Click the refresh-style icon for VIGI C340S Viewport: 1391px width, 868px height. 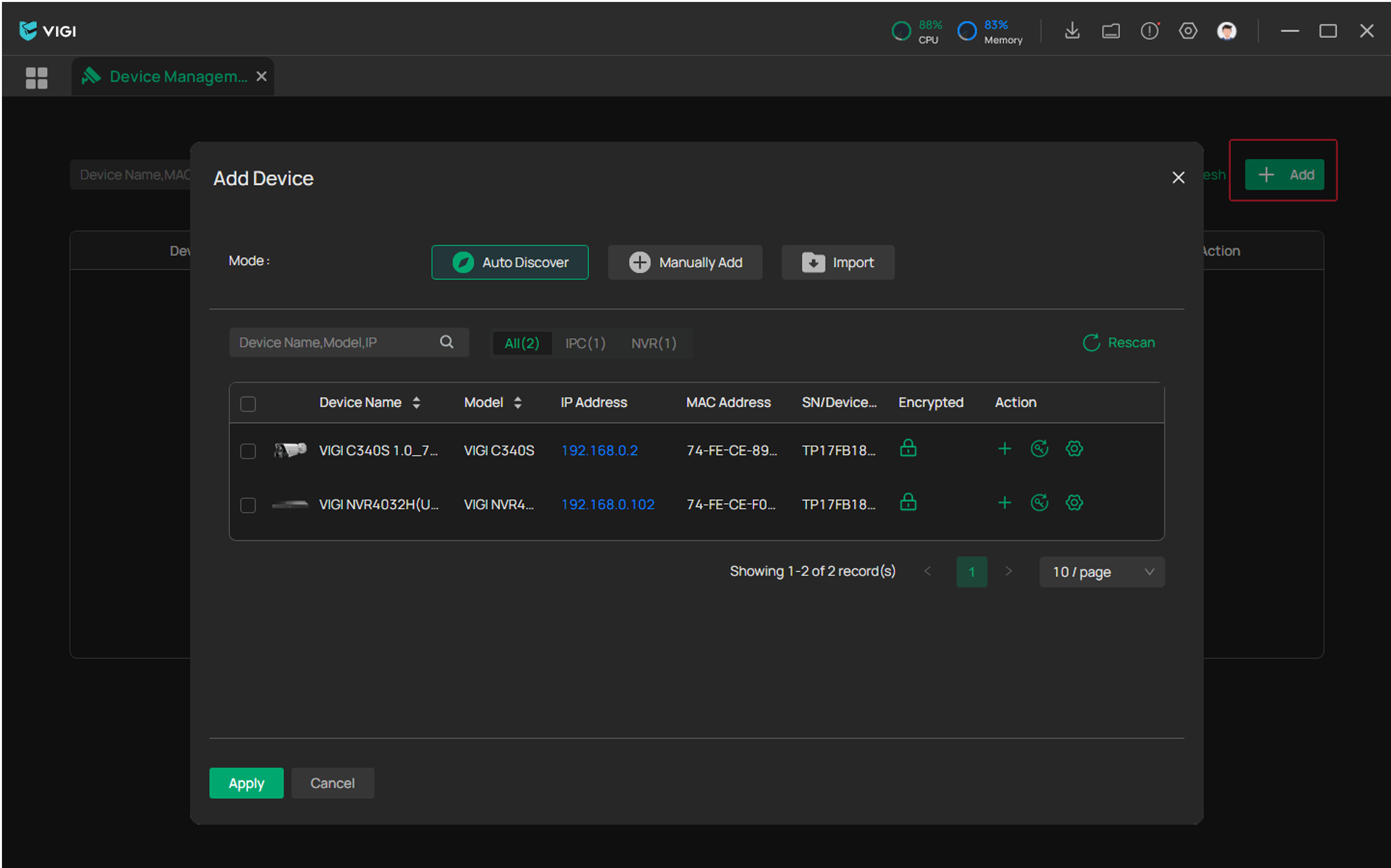(x=1040, y=449)
